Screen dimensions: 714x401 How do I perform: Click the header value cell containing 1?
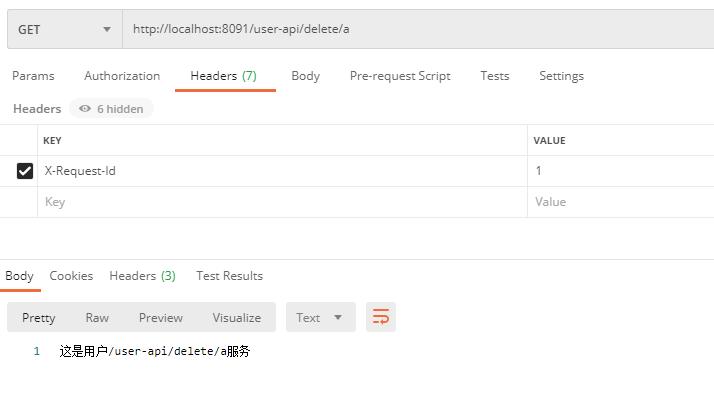coord(621,171)
